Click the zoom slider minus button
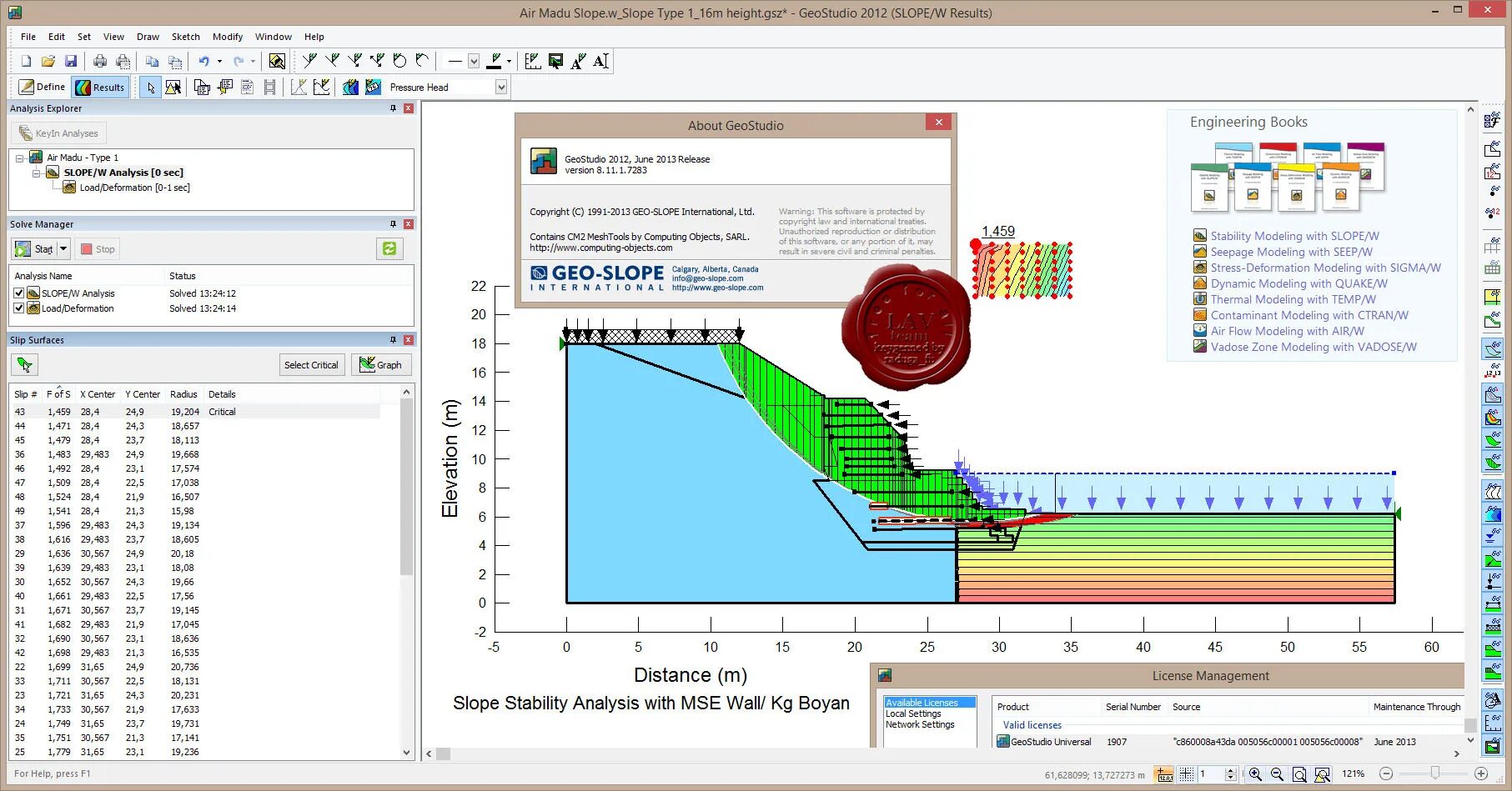The height and width of the screenshot is (791, 1512). [1386, 774]
